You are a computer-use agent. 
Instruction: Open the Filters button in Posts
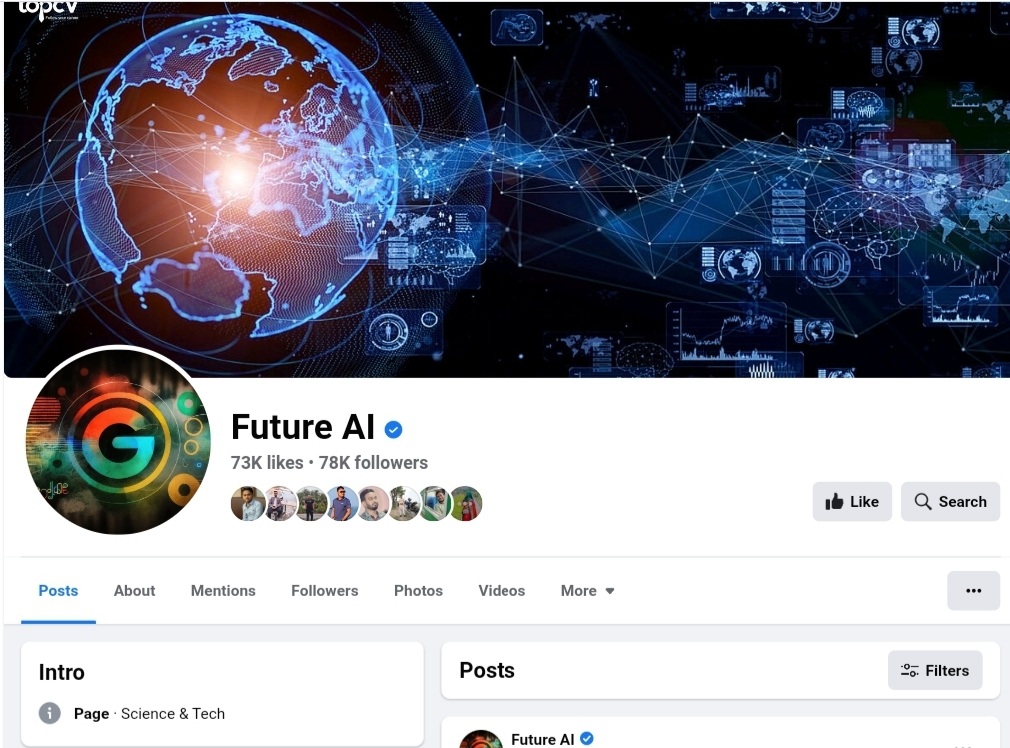(x=935, y=670)
